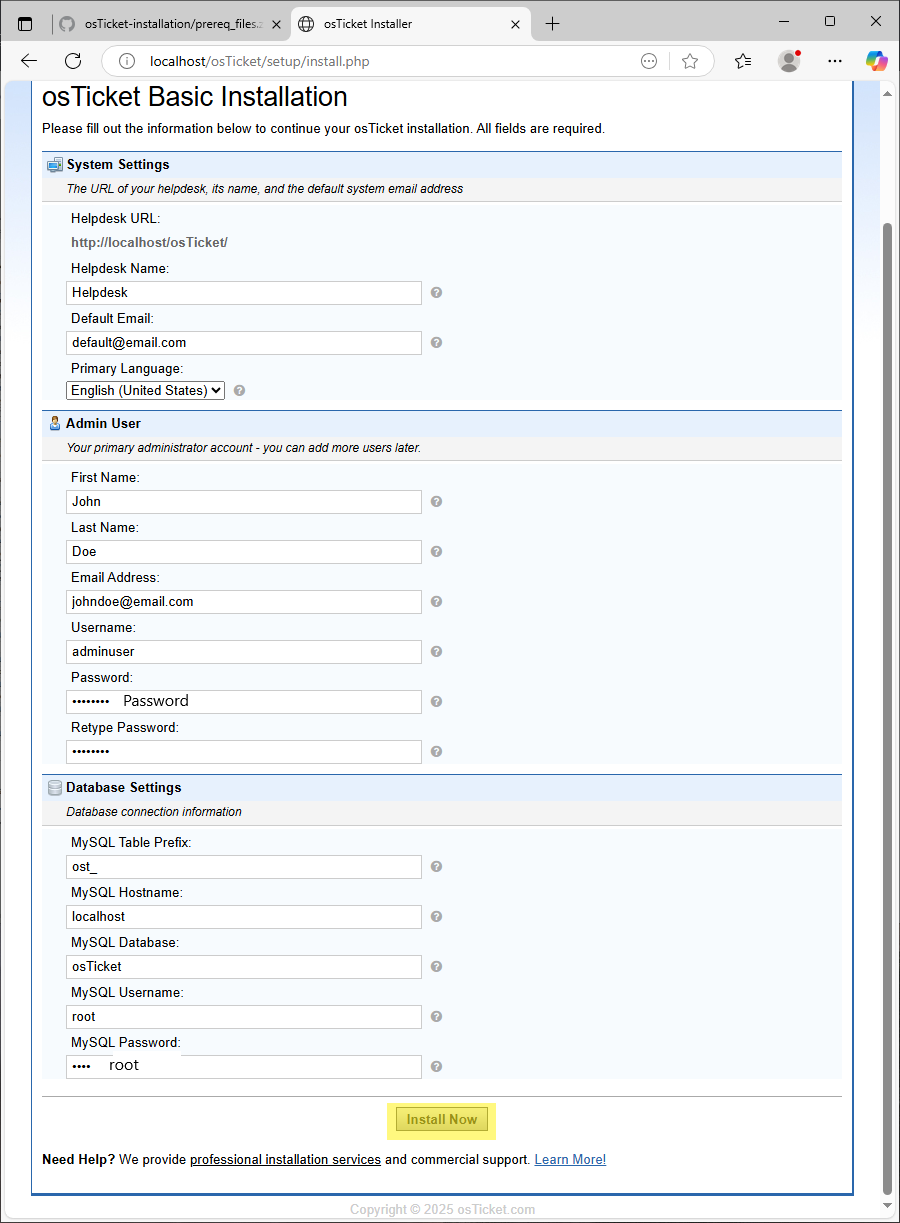Click the Helpdesk Name input field

click(244, 293)
